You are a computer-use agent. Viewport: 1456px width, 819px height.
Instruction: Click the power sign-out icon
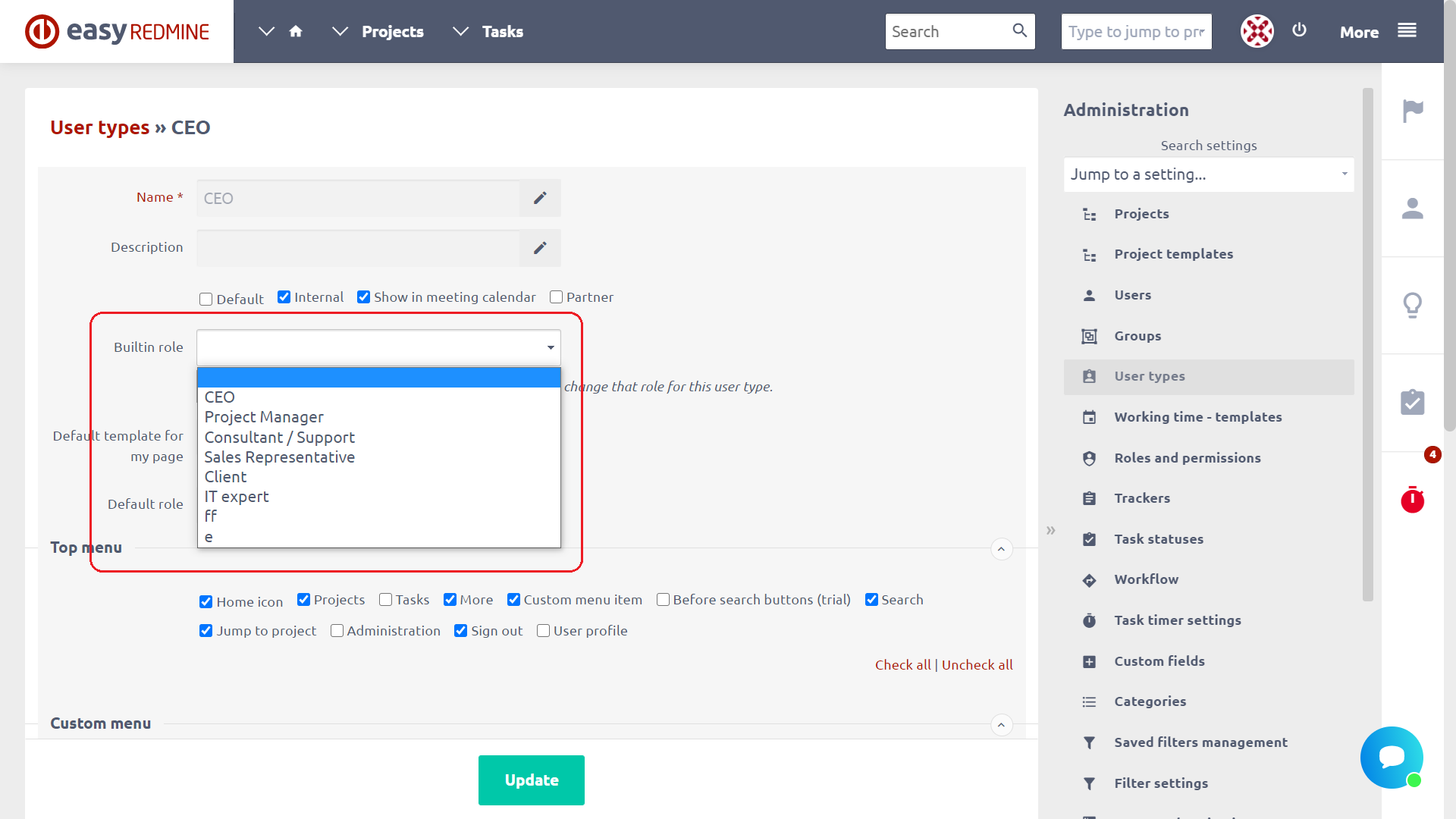coord(1299,30)
